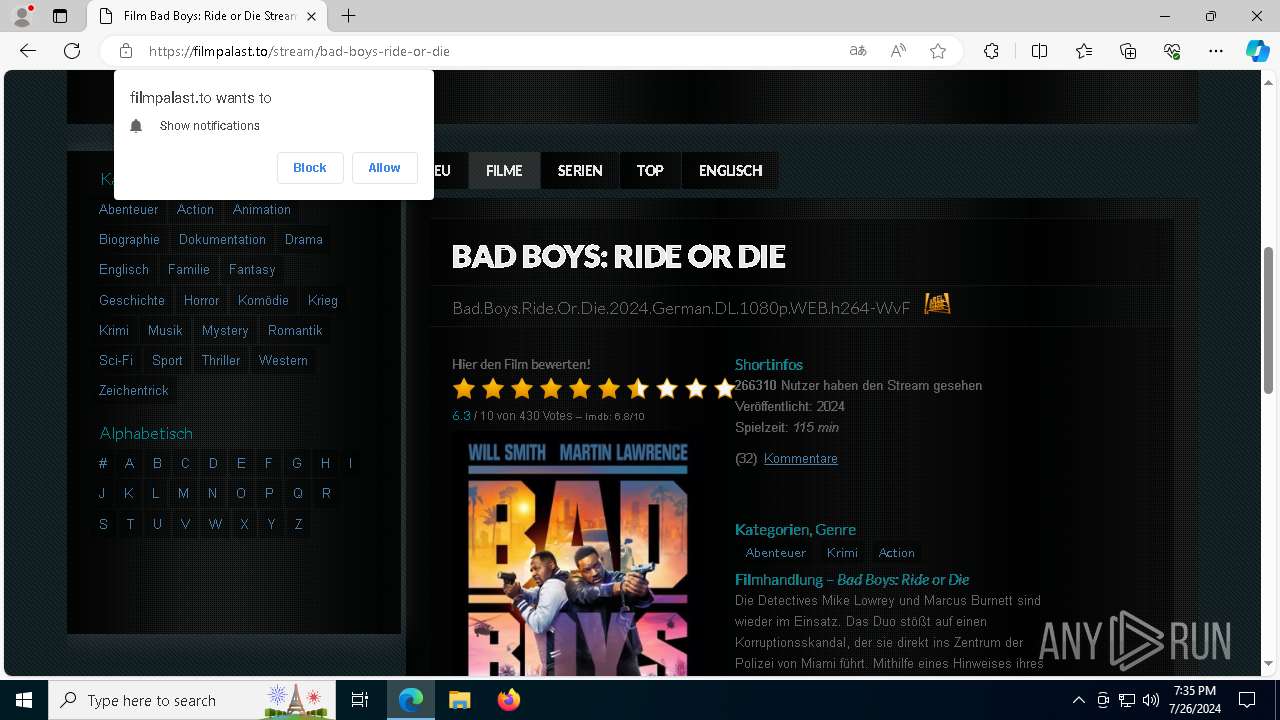Browse the Abenteuer genre in sidebar

coord(128,210)
